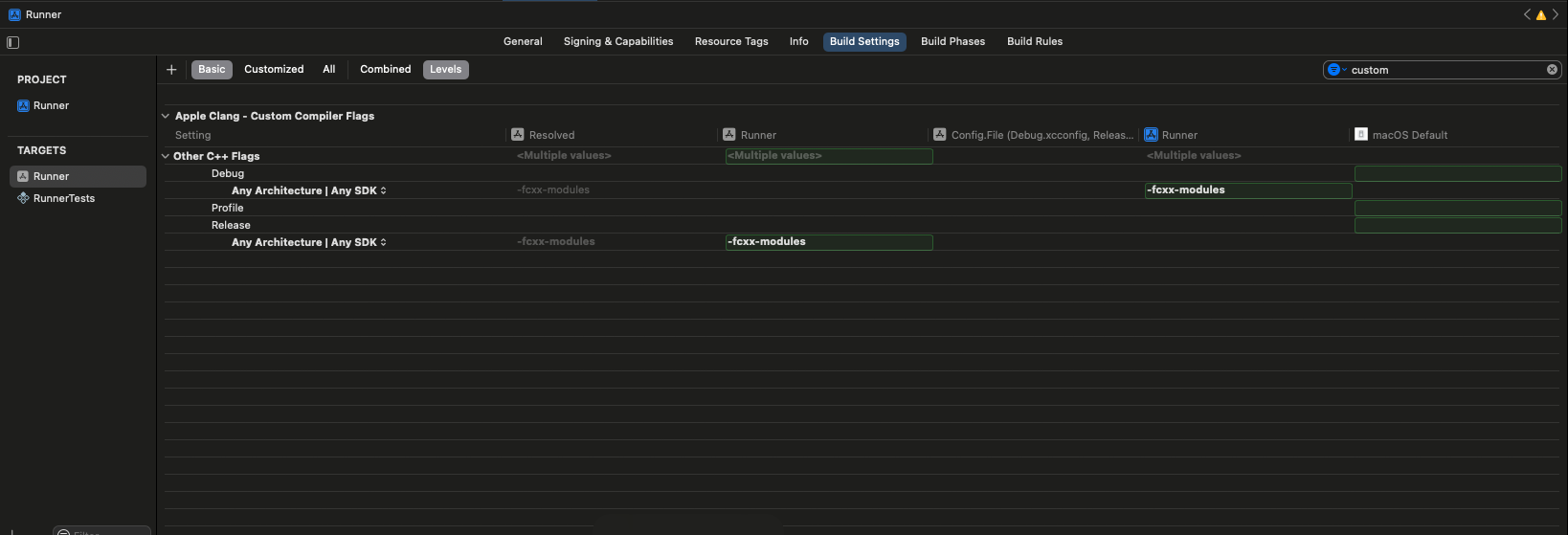Click macOS Default cell for Release
Screen dimensions: 1568x535
tap(1458, 225)
